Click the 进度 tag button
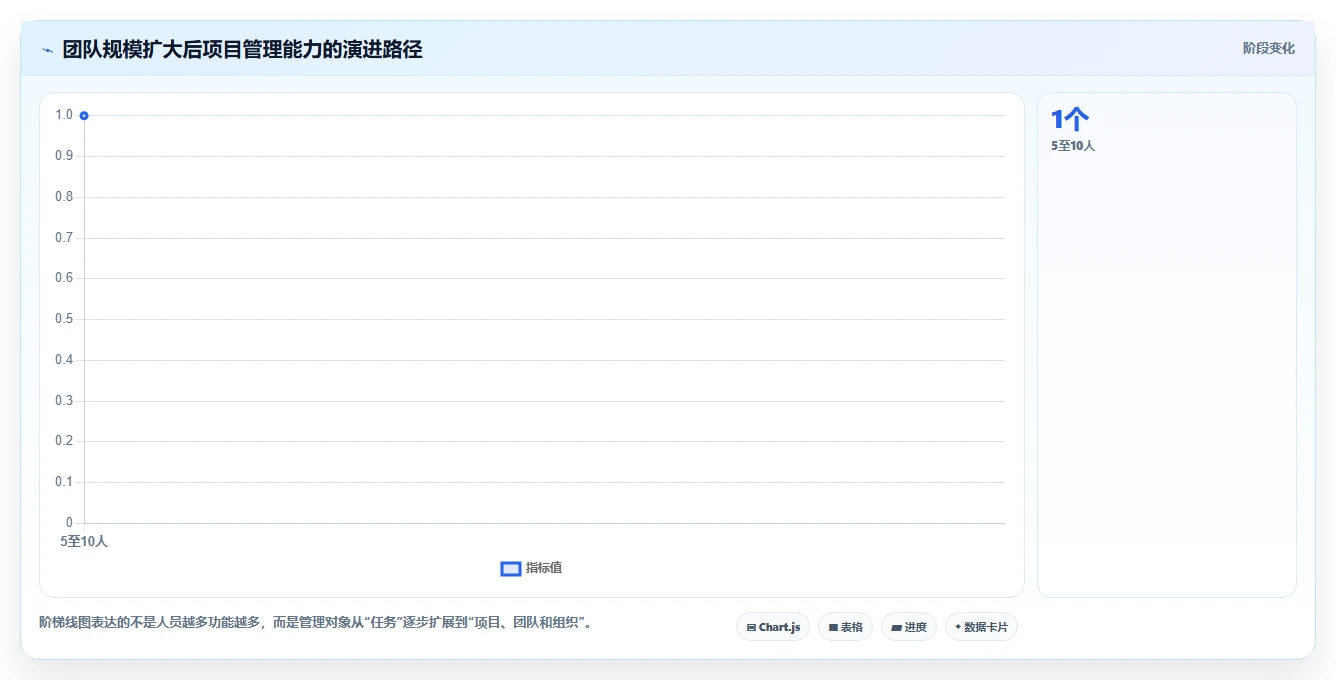The height and width of the screenshot is (680, 1336). (x=909, y=627)
